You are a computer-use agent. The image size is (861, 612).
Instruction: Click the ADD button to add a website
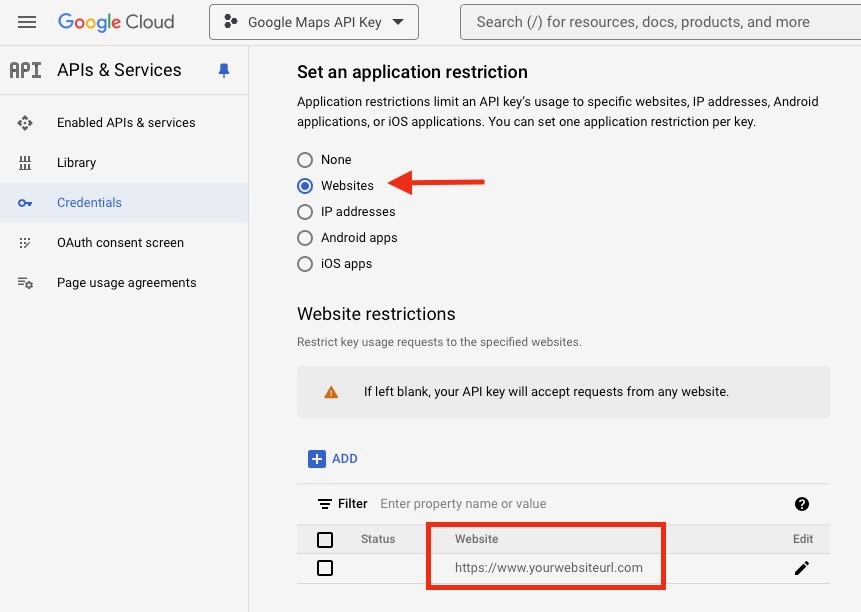333,458
